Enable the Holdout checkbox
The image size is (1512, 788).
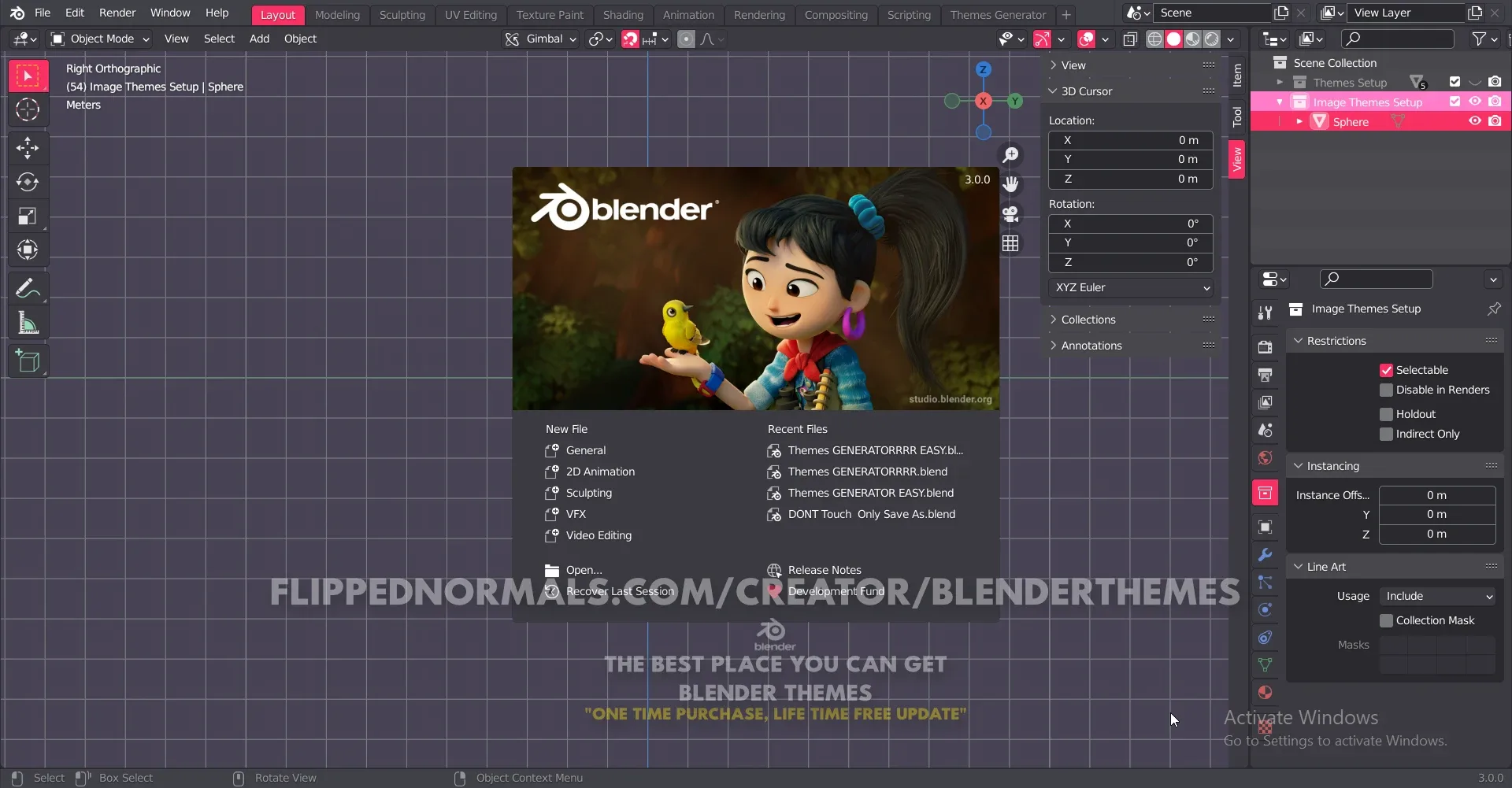click(1386, 414)
